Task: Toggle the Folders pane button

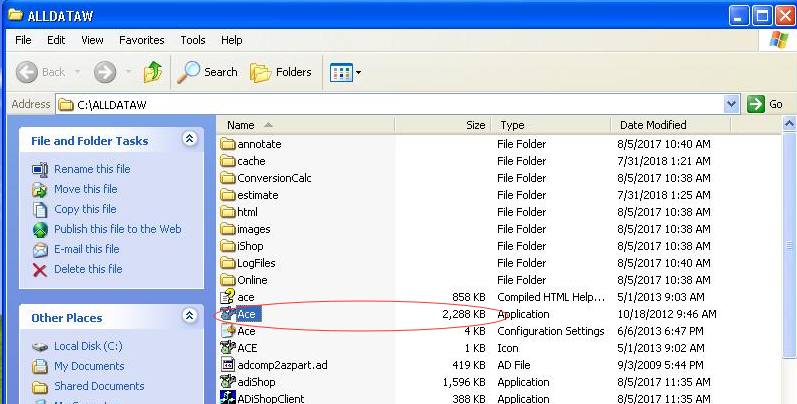Action: tap(281, 72)
